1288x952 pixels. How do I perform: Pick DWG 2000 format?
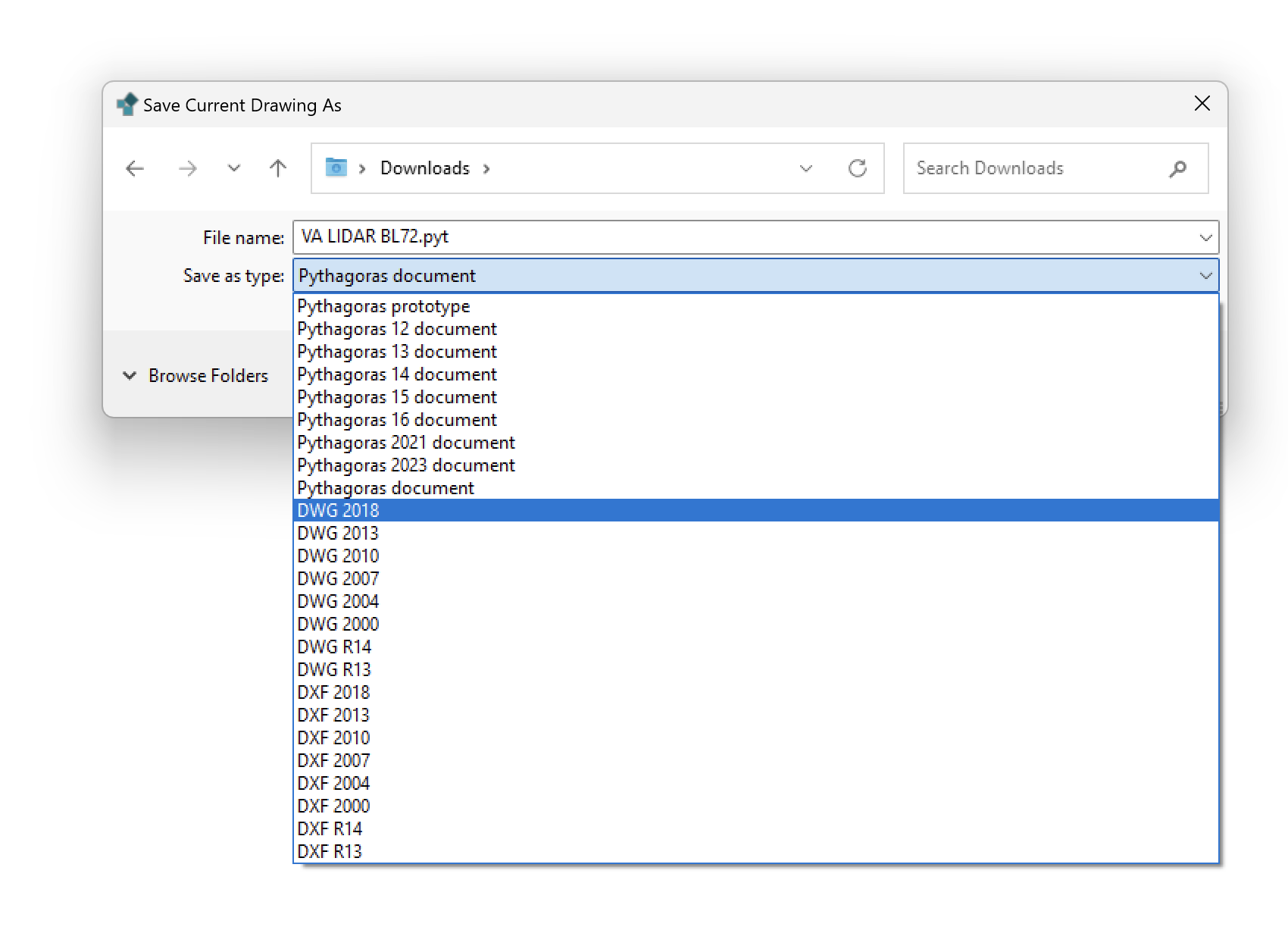(756, 625)
